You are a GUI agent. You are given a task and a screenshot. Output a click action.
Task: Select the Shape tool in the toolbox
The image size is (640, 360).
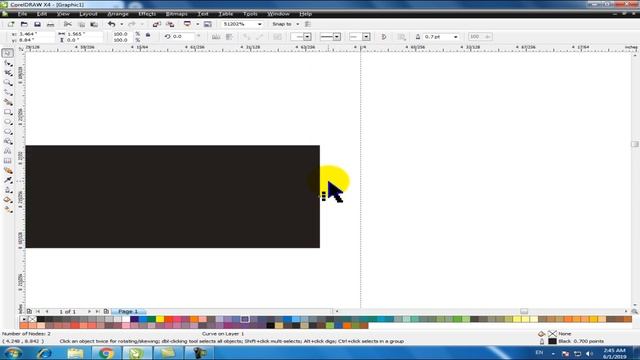pos(8,63)
